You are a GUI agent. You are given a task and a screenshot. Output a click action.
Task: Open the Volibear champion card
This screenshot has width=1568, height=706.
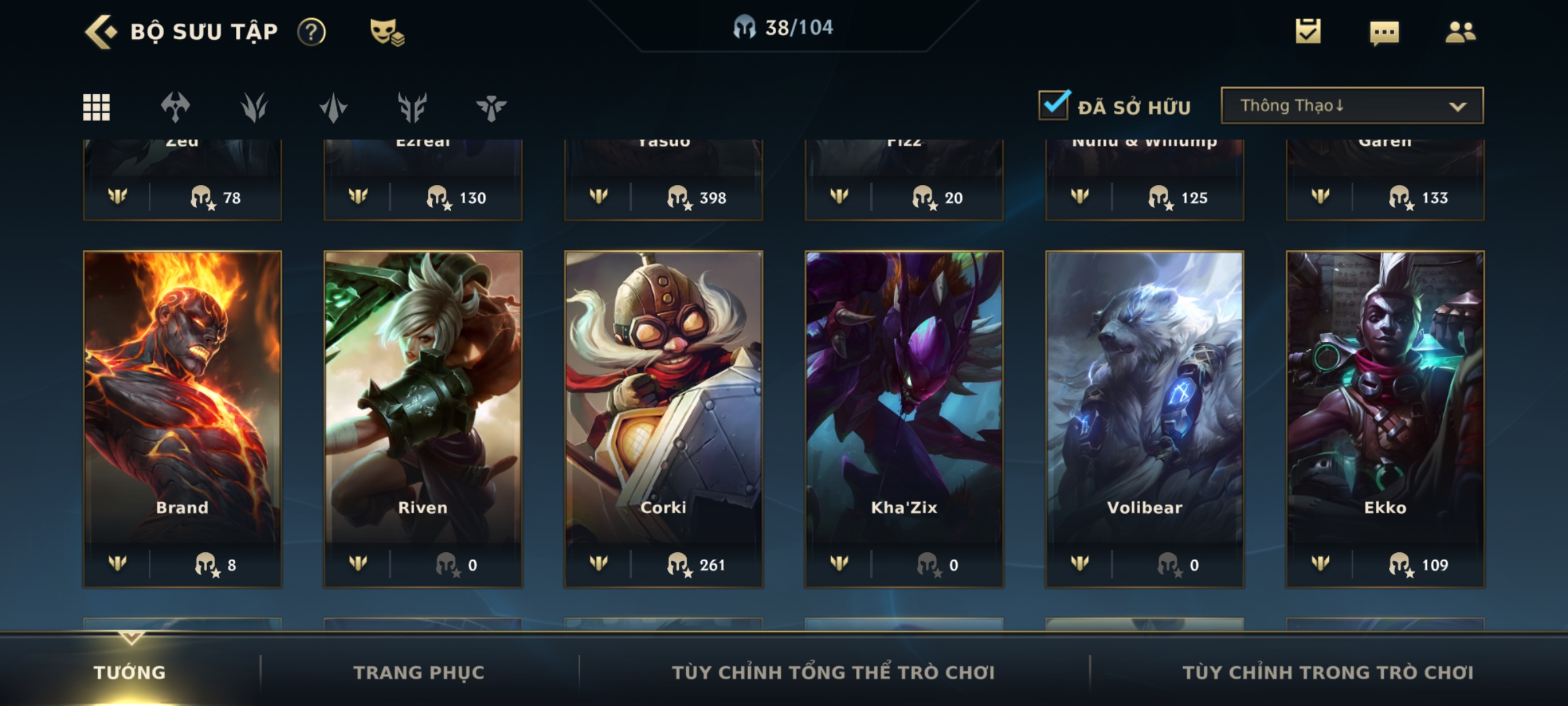[1145, 419]
